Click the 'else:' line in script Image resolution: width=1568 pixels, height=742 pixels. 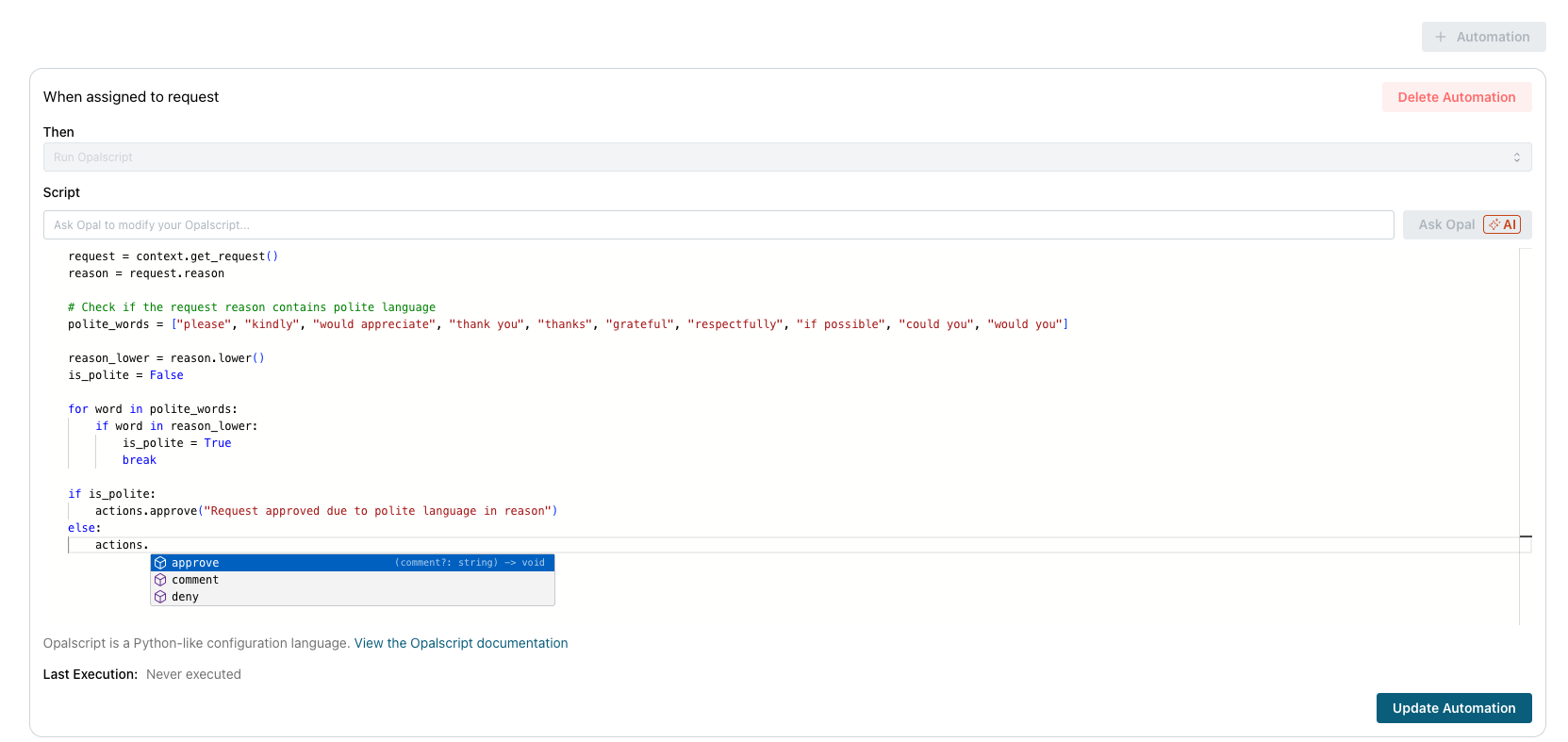(84, 528)
